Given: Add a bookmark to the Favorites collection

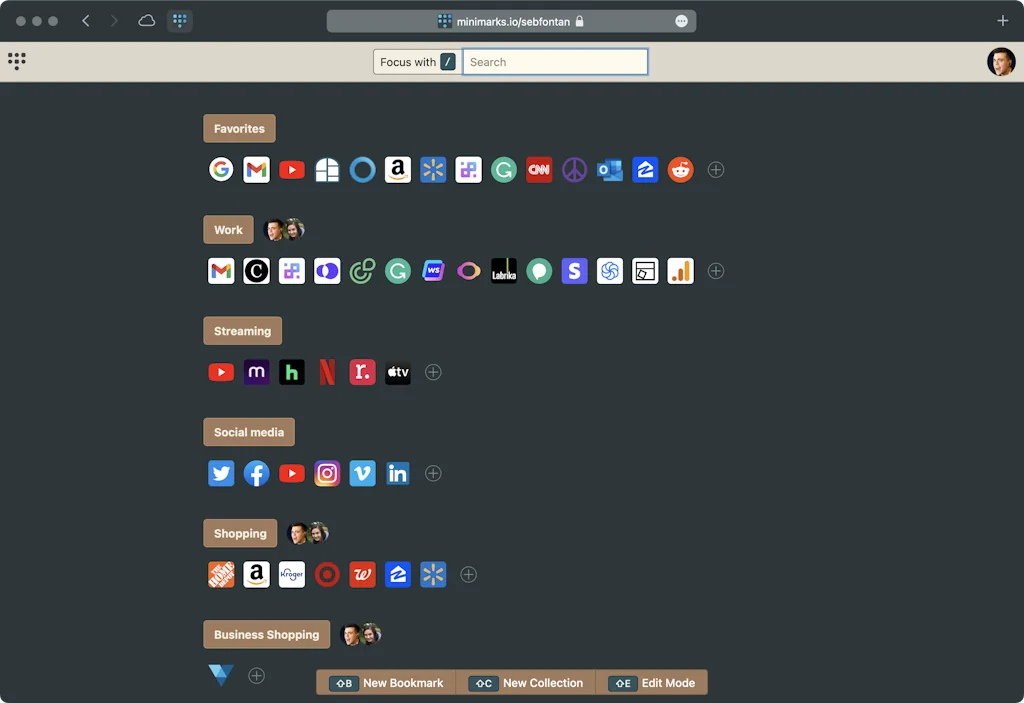Looking at the screenshot, I should coord(716,170).
